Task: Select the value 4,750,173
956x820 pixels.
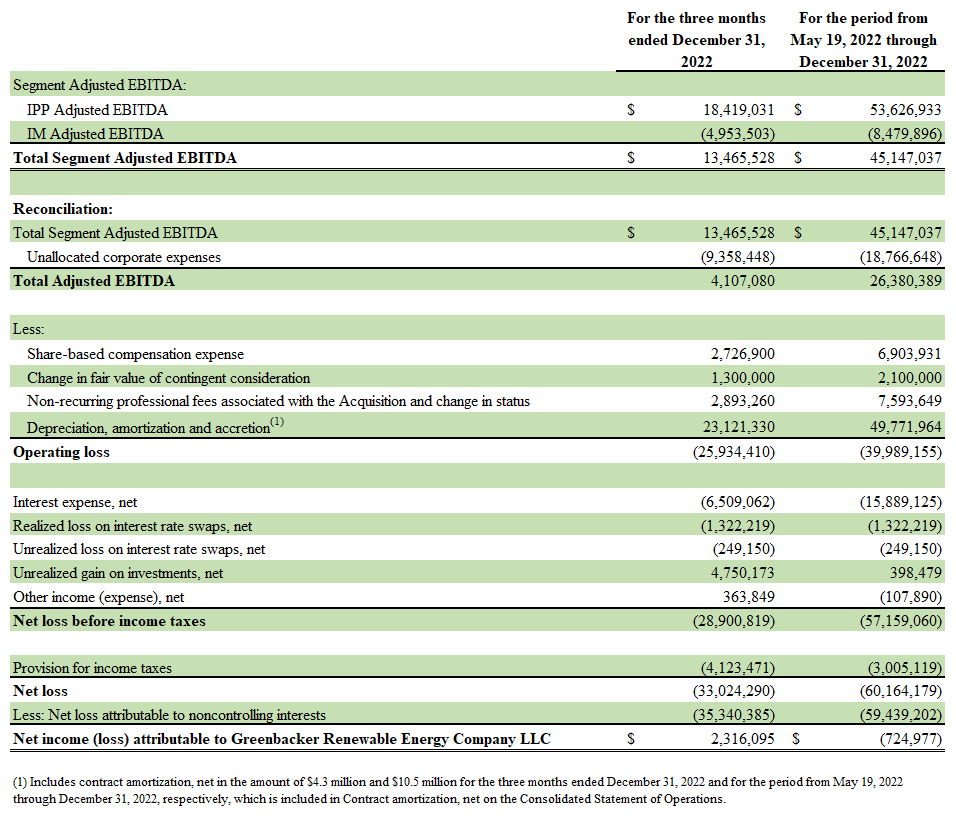Action: 743,573
